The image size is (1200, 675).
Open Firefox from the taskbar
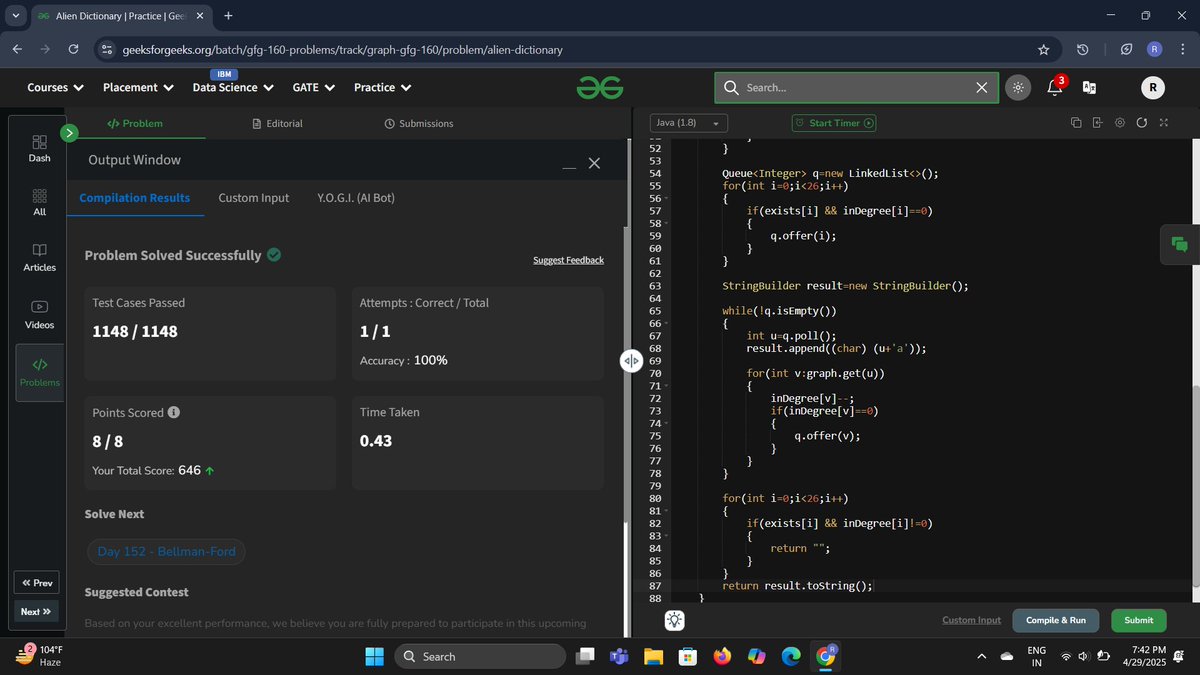click(x=722, y=656)
